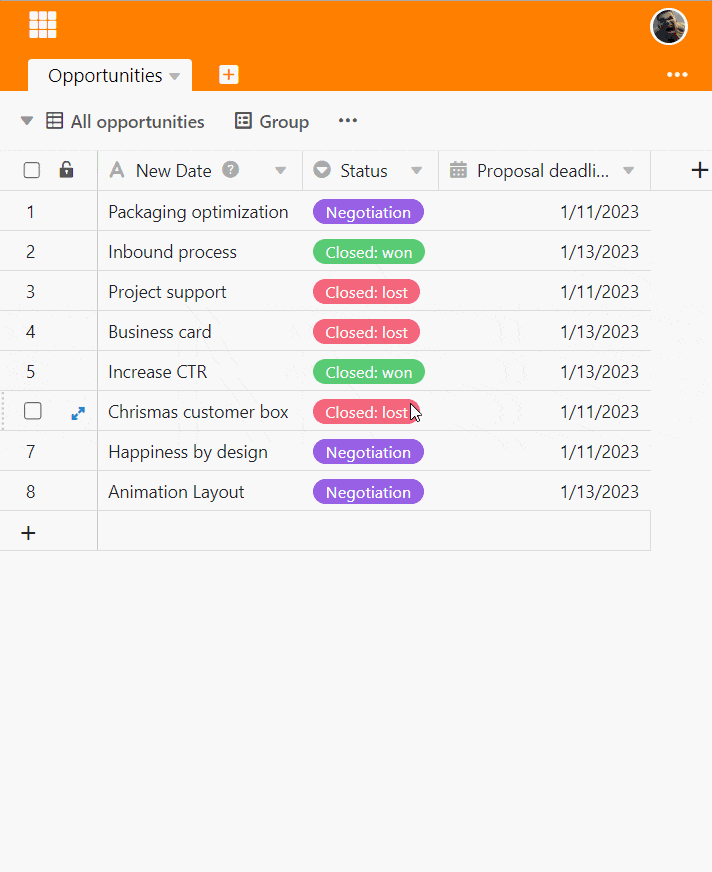The height and width of the screenshot is (872, 712).
Task: Click the lock icon in header row
Action: pos(66,170)
